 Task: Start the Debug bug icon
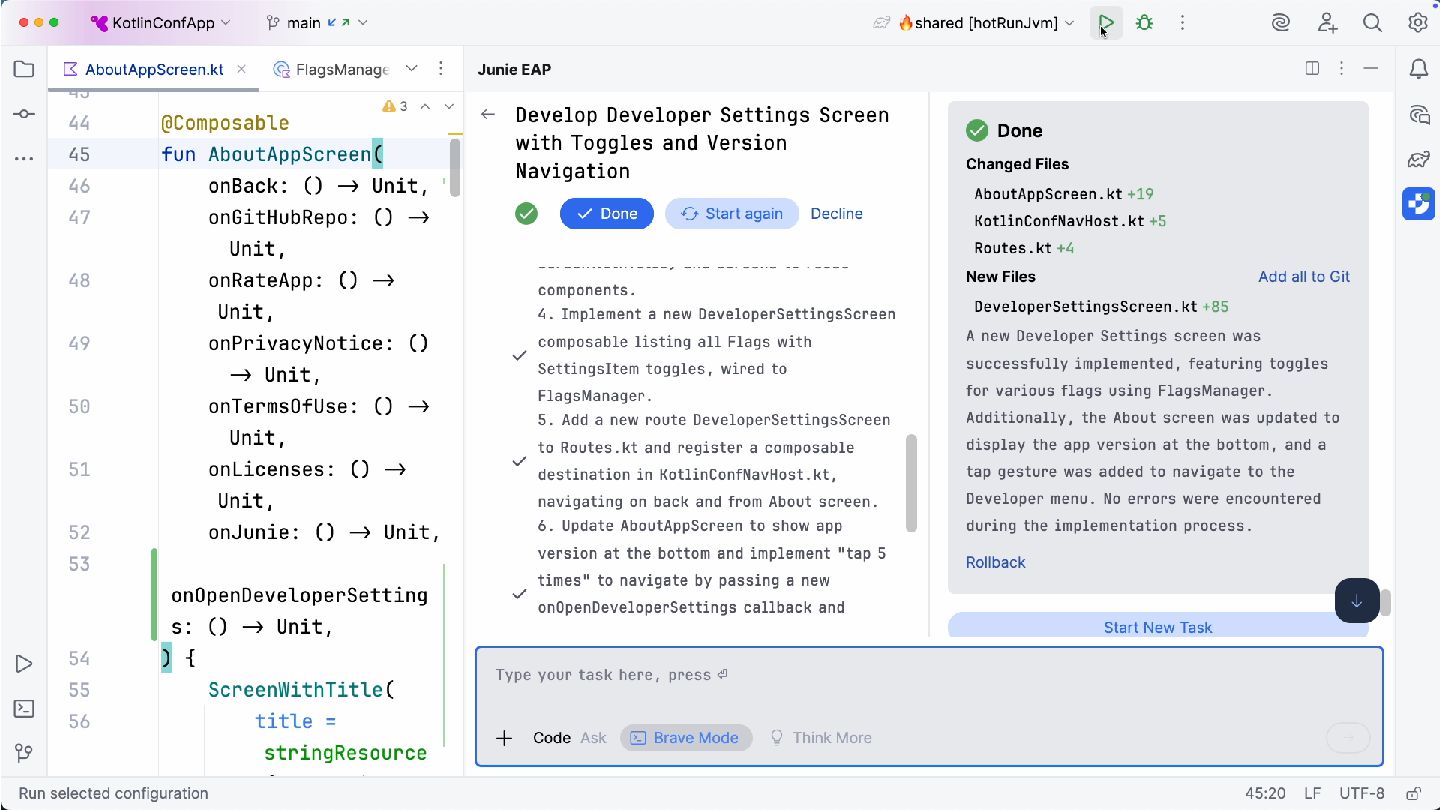point(1145,22)
